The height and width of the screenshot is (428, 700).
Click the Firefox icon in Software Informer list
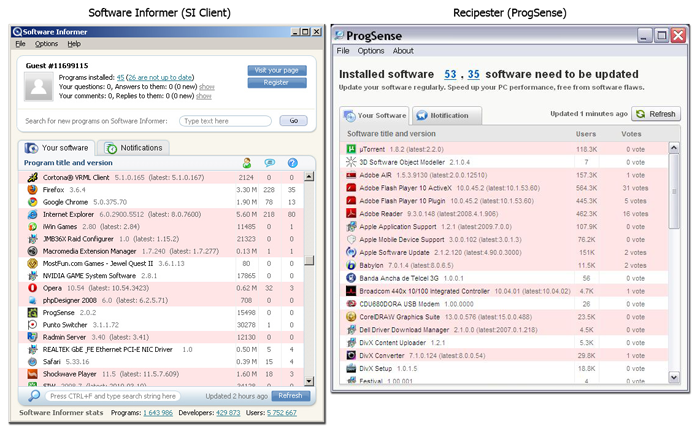point(32,188)
